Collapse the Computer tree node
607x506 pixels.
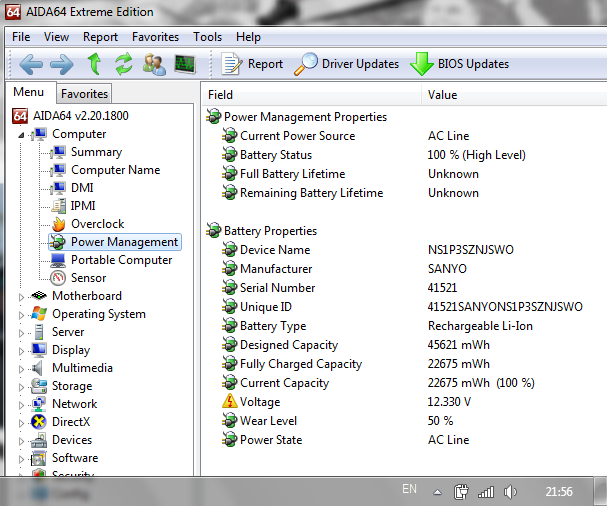click(x=22, y=134)
